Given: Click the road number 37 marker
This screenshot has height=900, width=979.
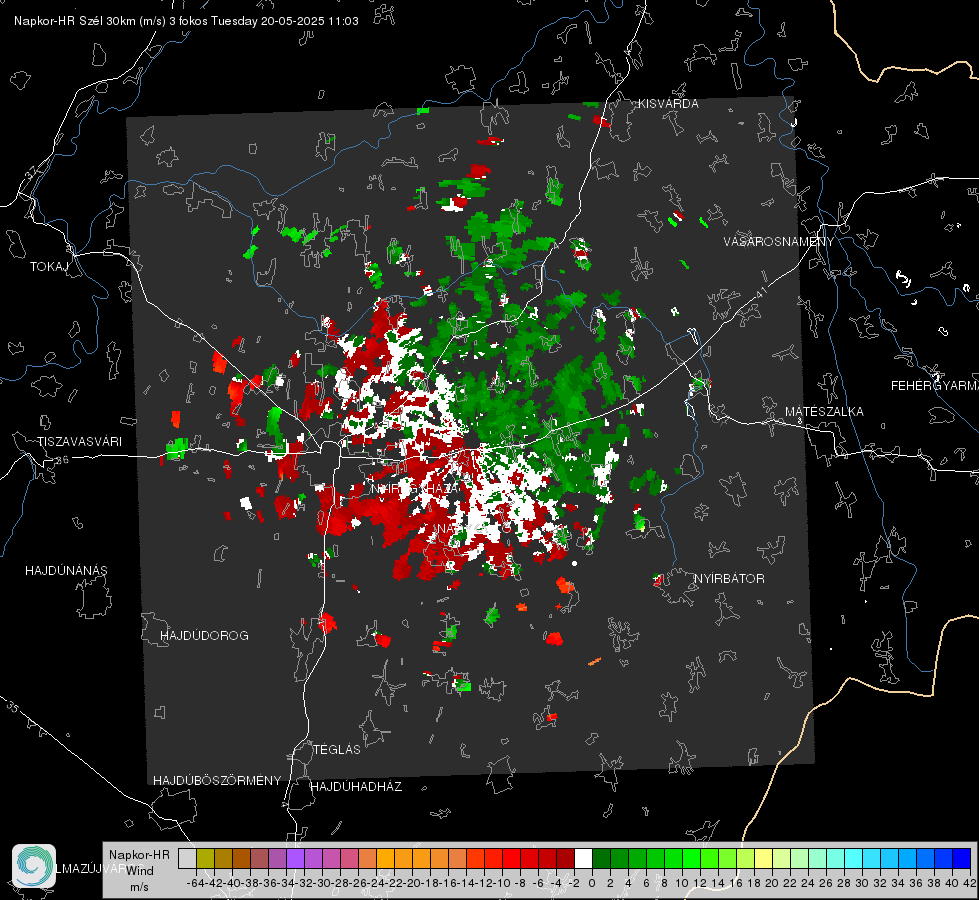Looking at the screenshot, I should 32,172.
